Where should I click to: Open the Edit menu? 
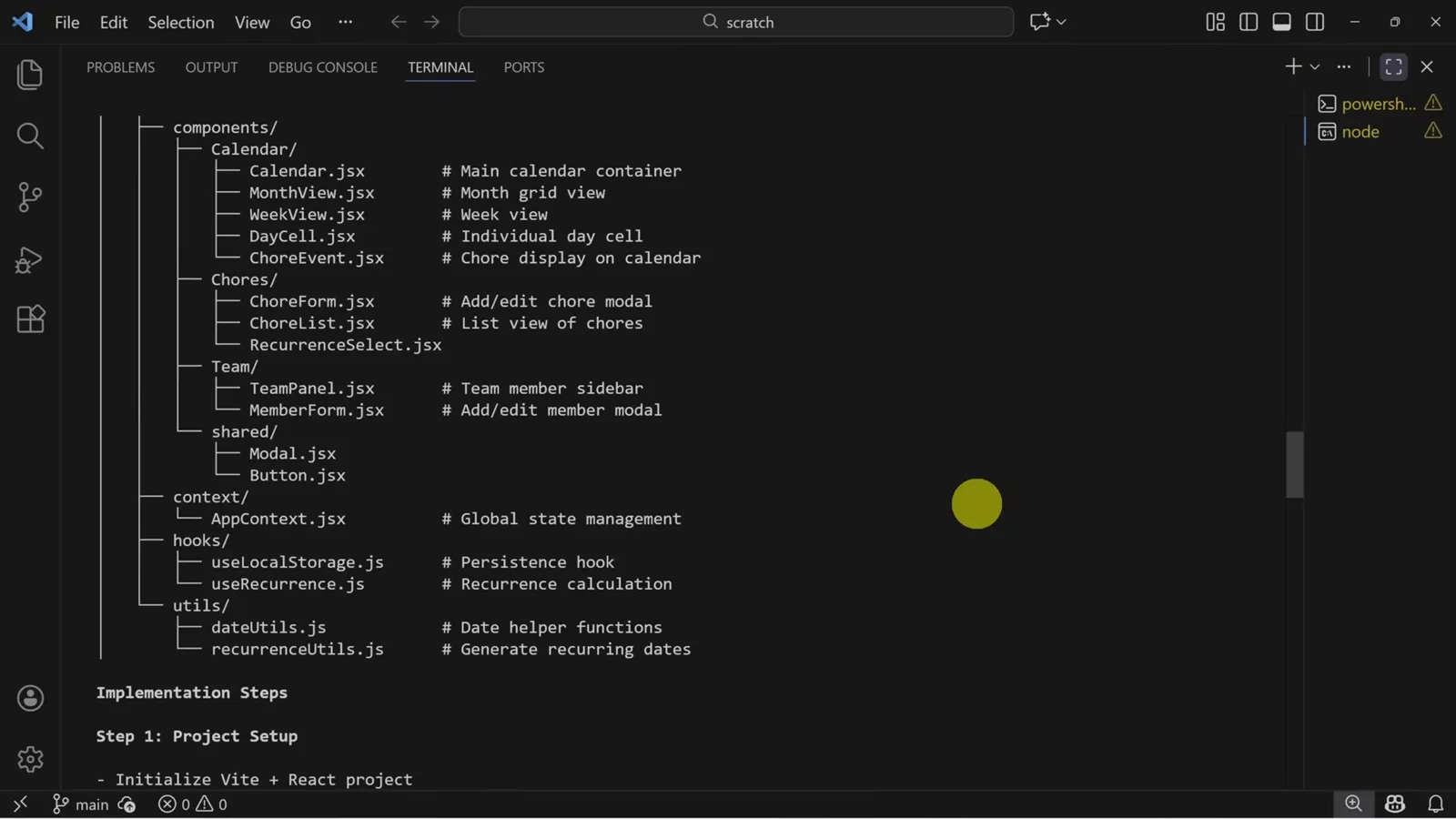tap(114, 22)
